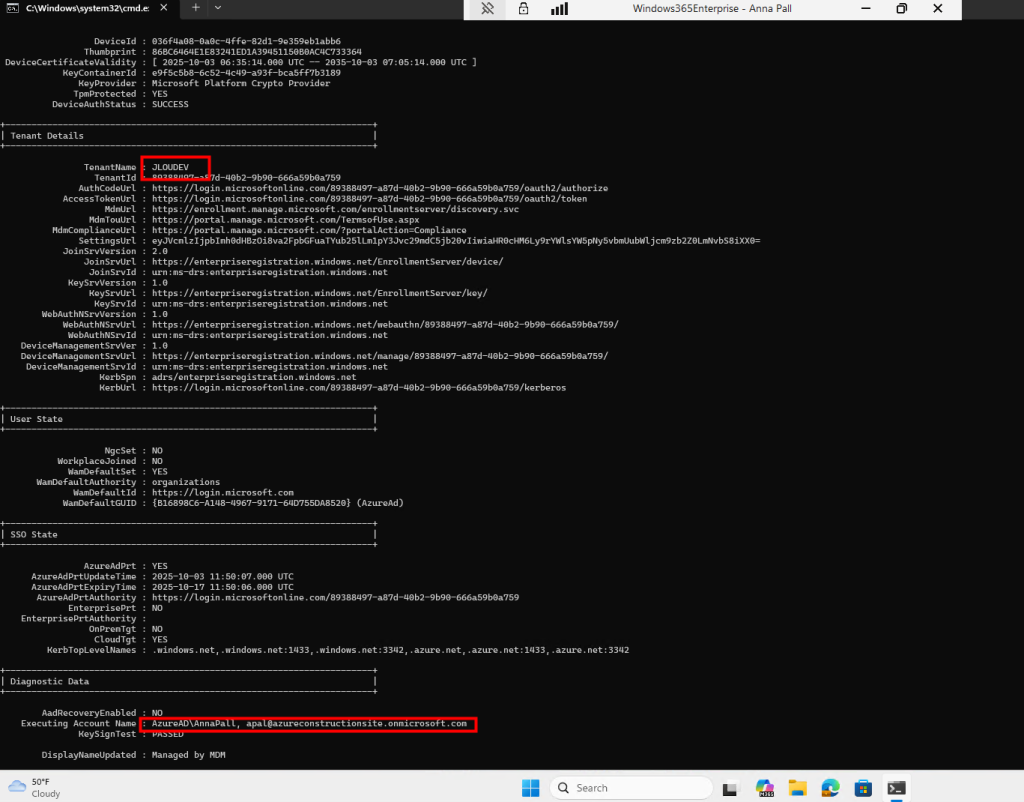The image size is (1024, 802).
Task: Click the Terminal icon in the taskbar
Action: point(897,787)
